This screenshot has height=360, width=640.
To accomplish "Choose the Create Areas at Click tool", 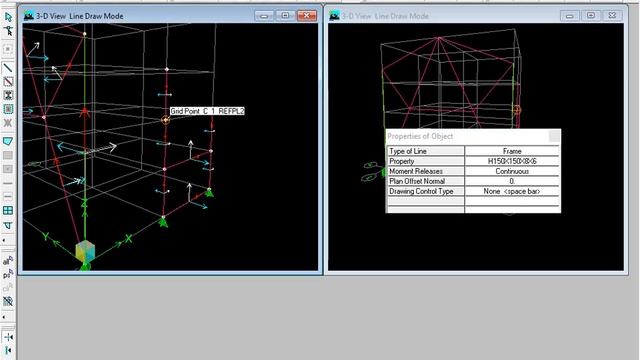I will click(x=8, y=169).
